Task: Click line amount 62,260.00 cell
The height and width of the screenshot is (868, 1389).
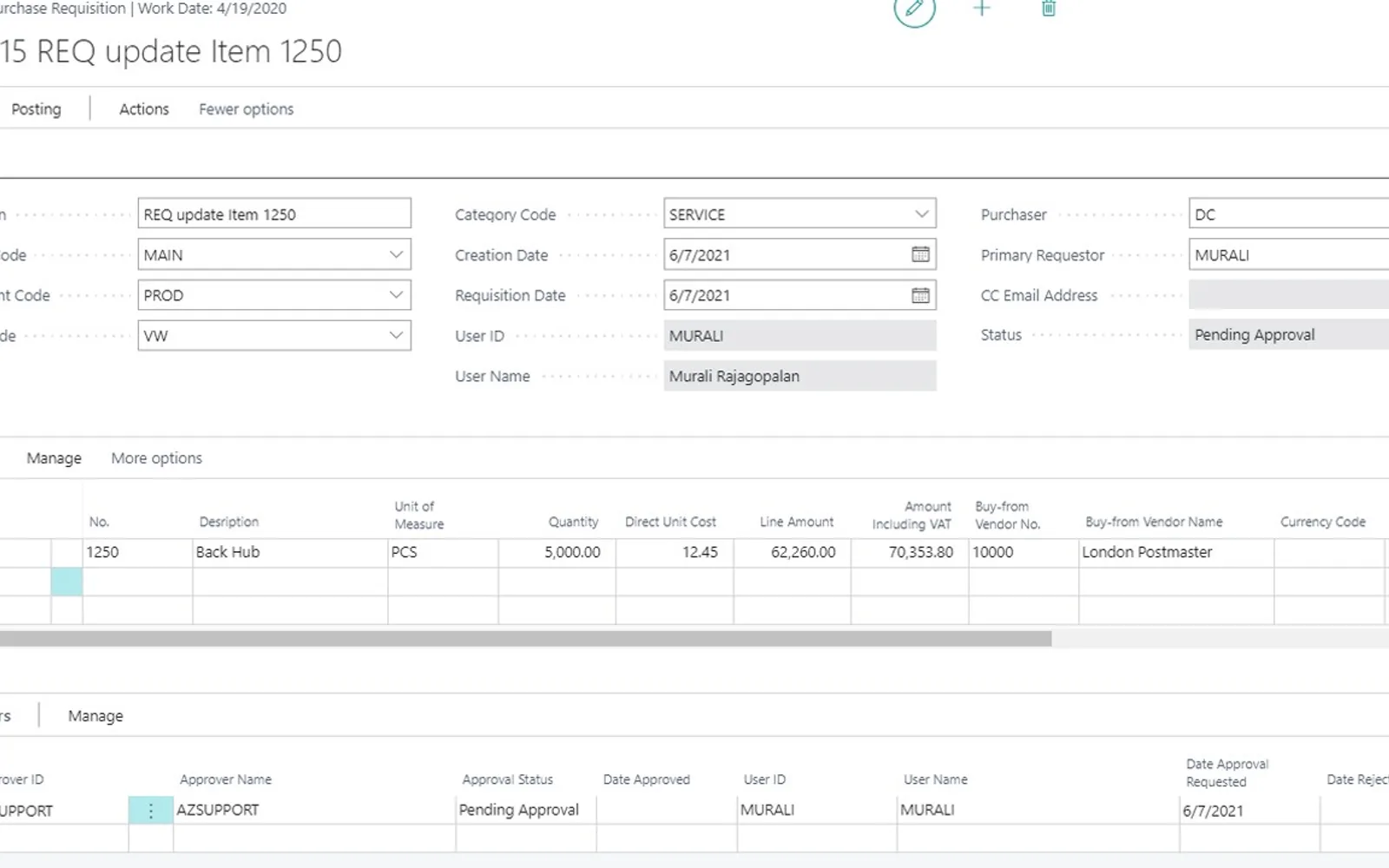Action: 792,552
